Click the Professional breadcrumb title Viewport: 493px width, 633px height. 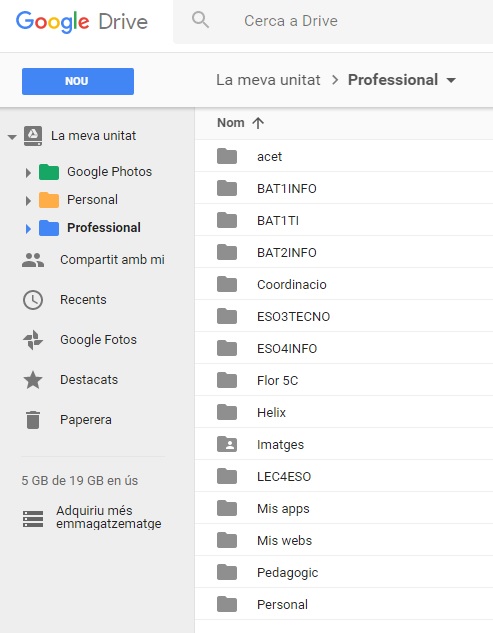coord(393,80)
